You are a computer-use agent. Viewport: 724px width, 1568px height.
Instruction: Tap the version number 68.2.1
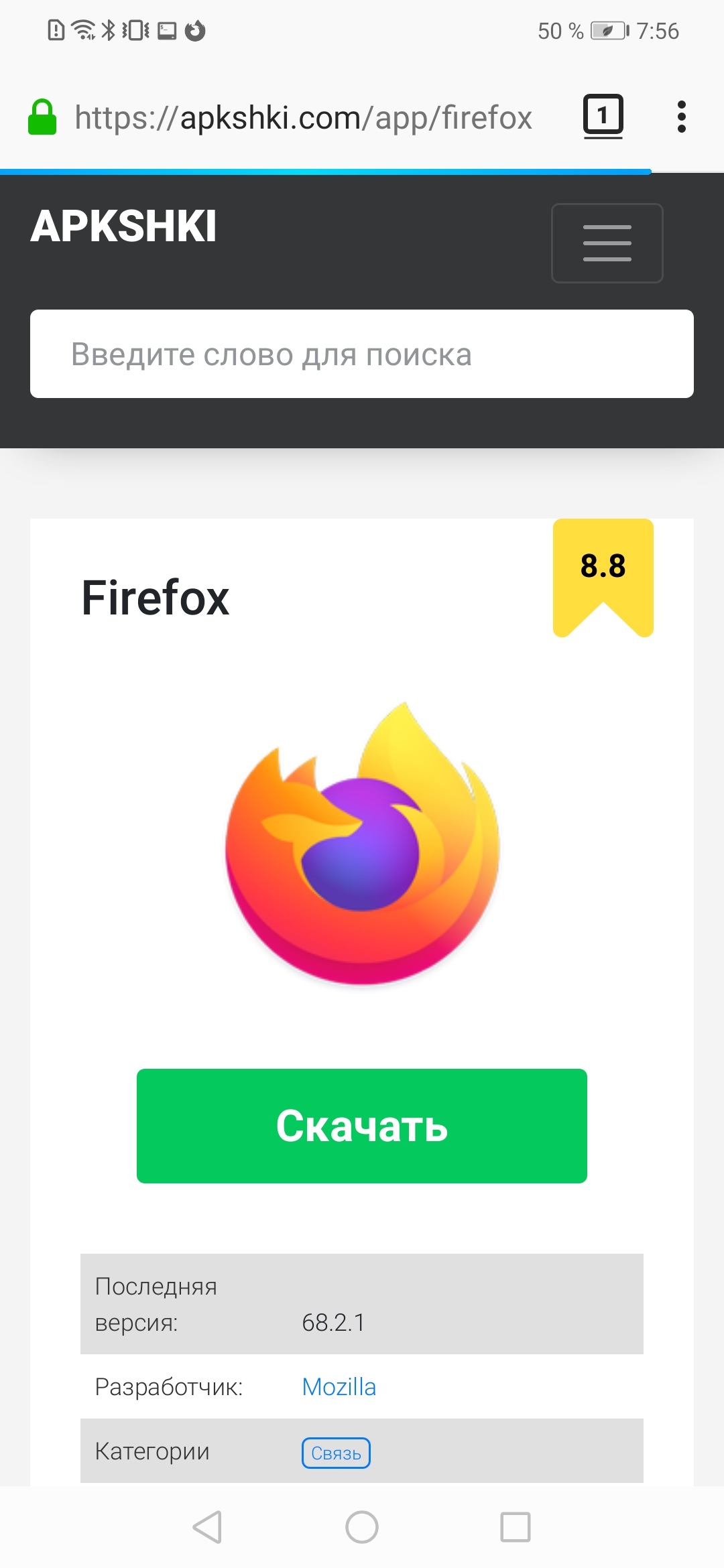click(333, 1322)
